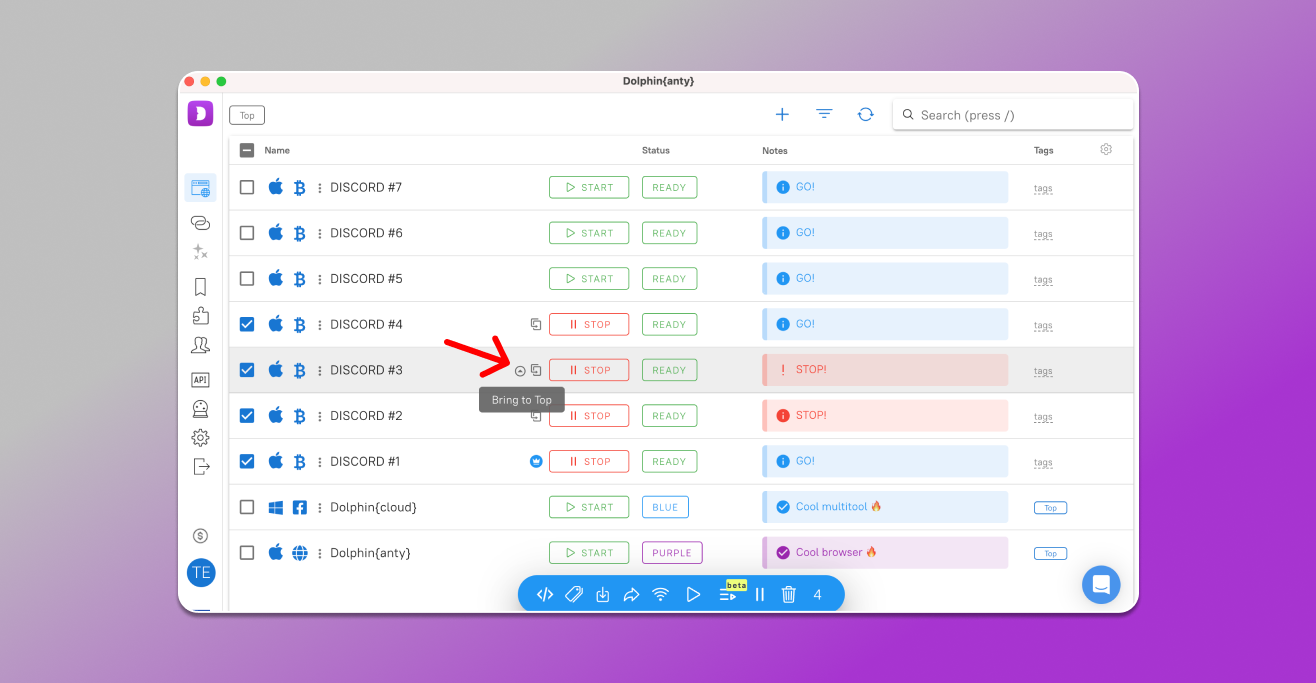Click window arrange icon for DISCORD #3
The height and width of the screenshot is (683, 1316).
[x=536, y=370]
